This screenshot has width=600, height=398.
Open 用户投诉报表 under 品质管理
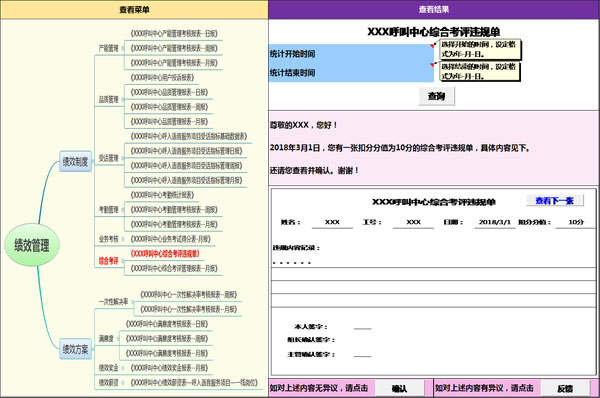pyautogui.click(x=162, y=77)
